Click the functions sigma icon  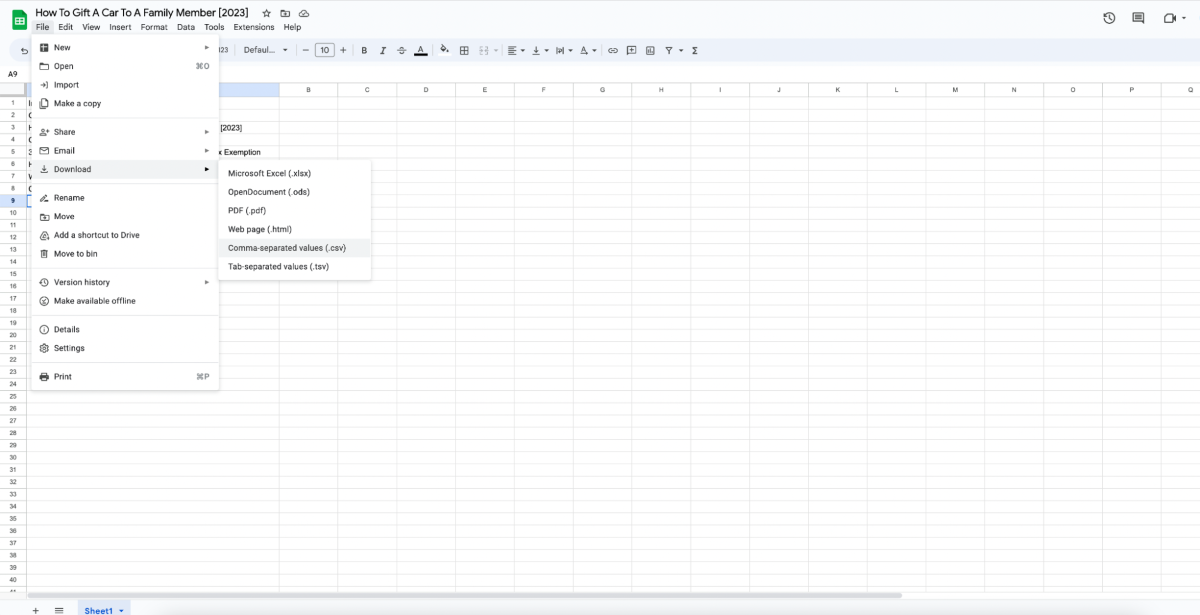point(695,50)
